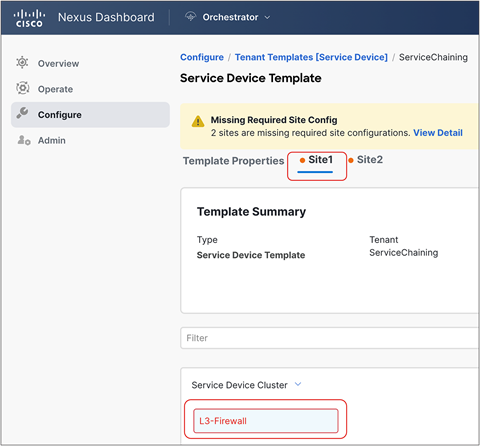Viewport: 480px width, 446px height.
Task: Click the Operate sidebar icon
Action: (22, 88)
